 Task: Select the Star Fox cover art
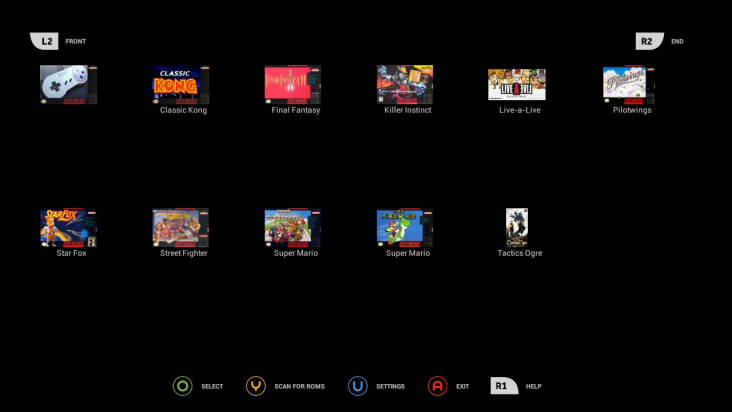pos(69,228)
